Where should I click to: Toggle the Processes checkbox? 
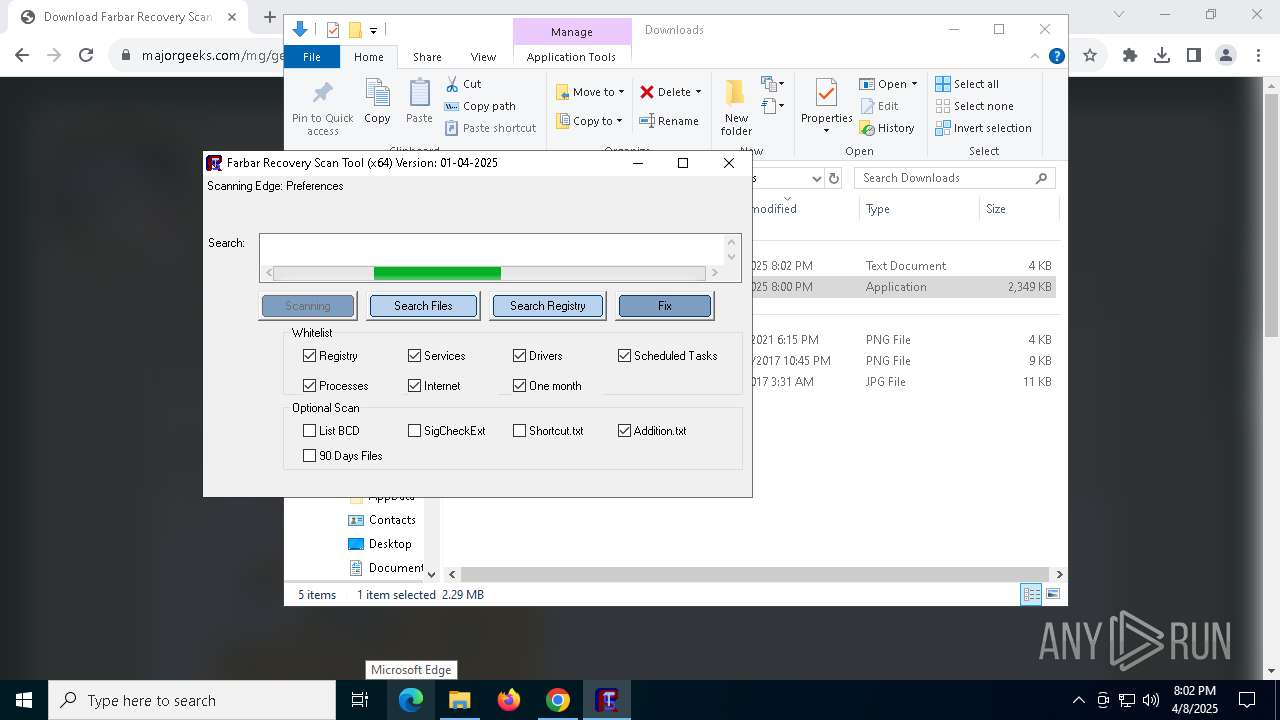coord(309,385)
